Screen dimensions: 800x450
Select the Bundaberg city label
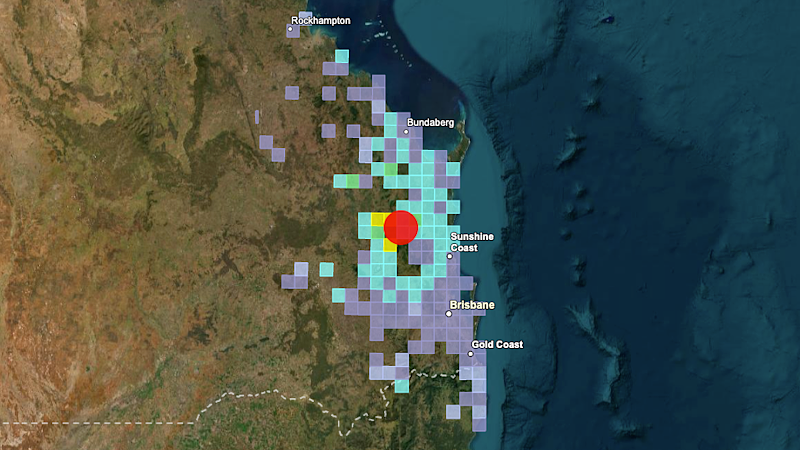point(430,122)
